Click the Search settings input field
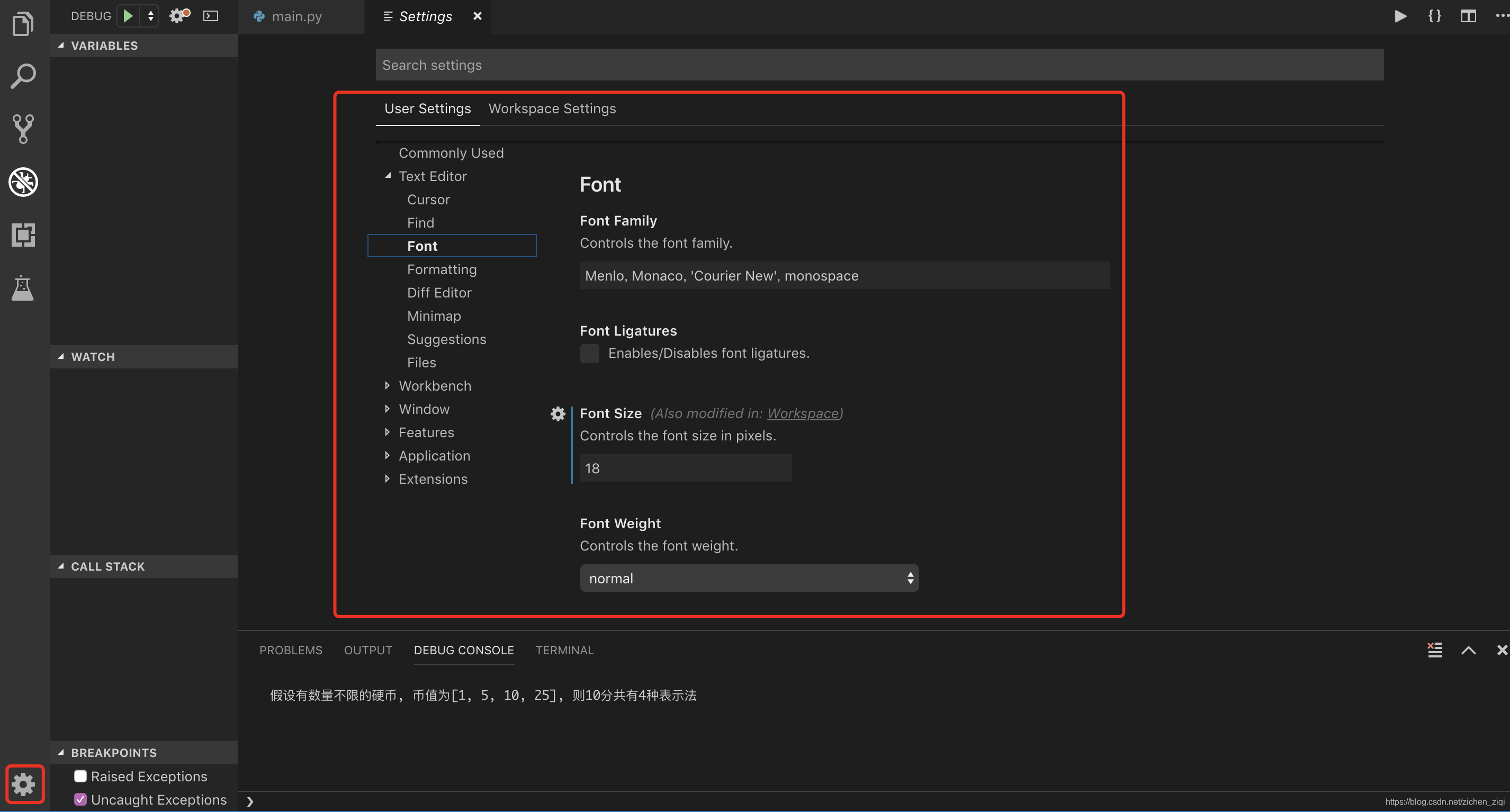The height and width of the screenshot is (812, 1510). pos(879,65)
